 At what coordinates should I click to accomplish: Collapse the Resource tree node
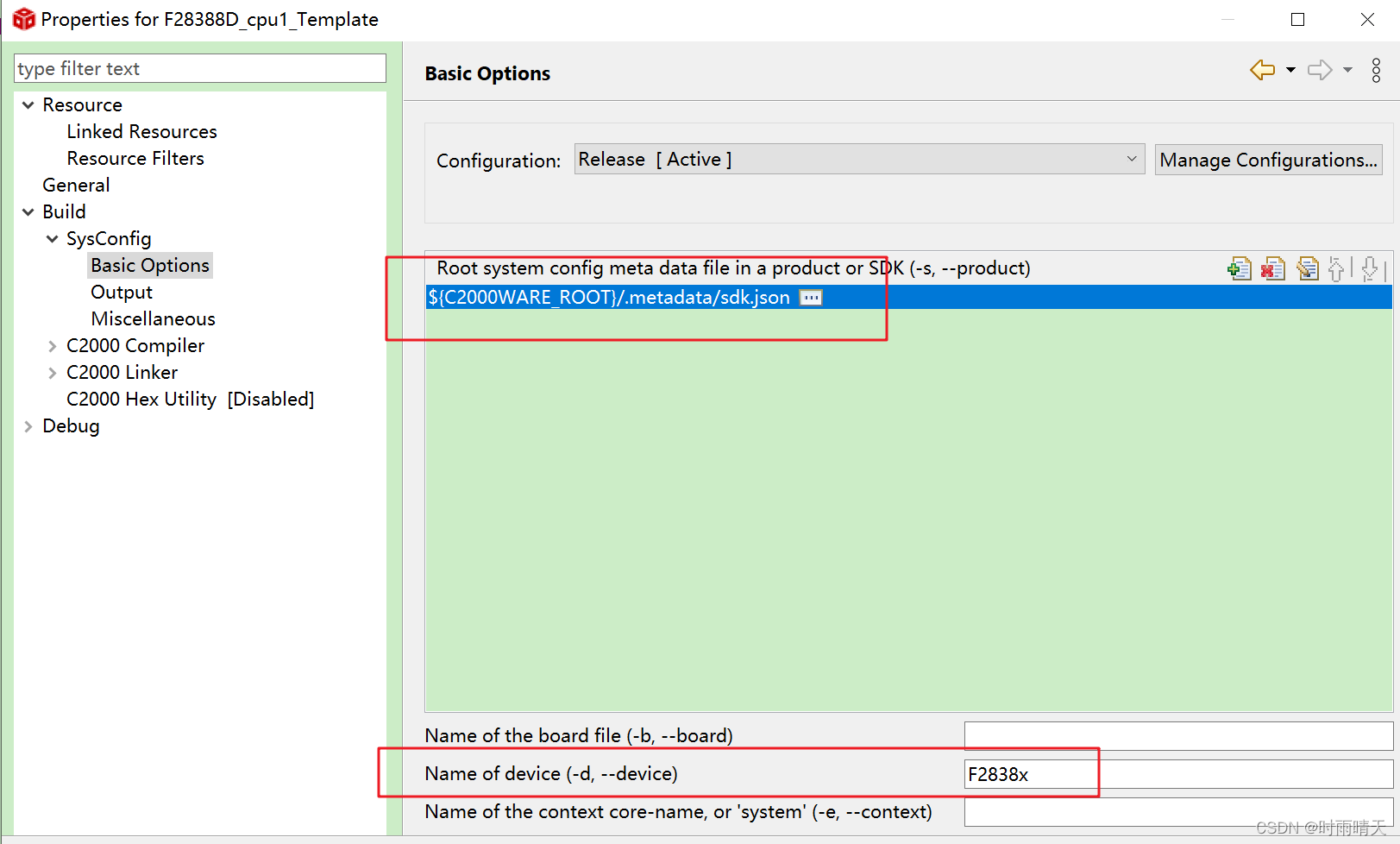pos(28,105)
